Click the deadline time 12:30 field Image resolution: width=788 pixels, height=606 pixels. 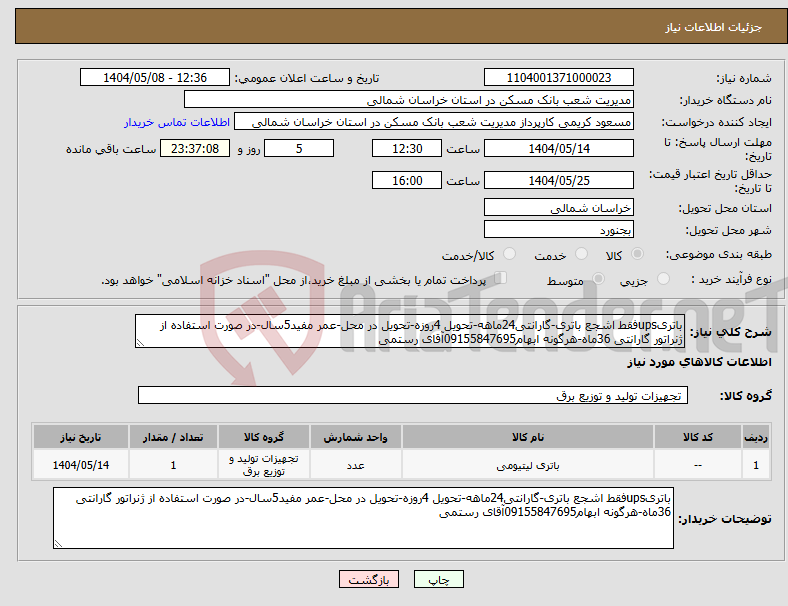pyautogui.click(x=407, y=149)
